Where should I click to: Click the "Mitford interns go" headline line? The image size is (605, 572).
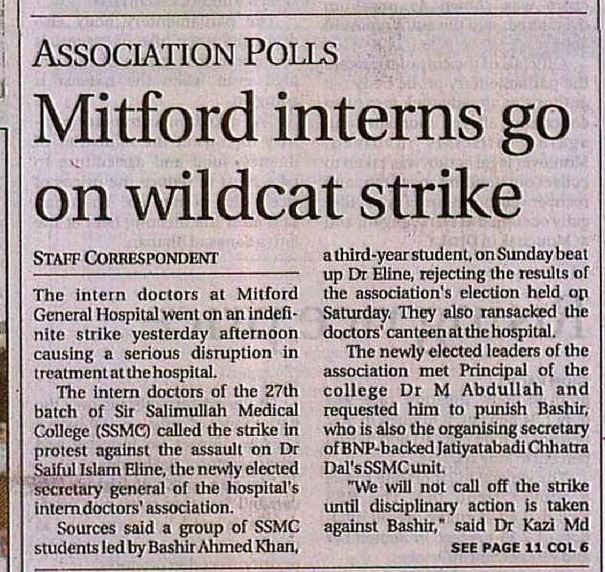298,119
